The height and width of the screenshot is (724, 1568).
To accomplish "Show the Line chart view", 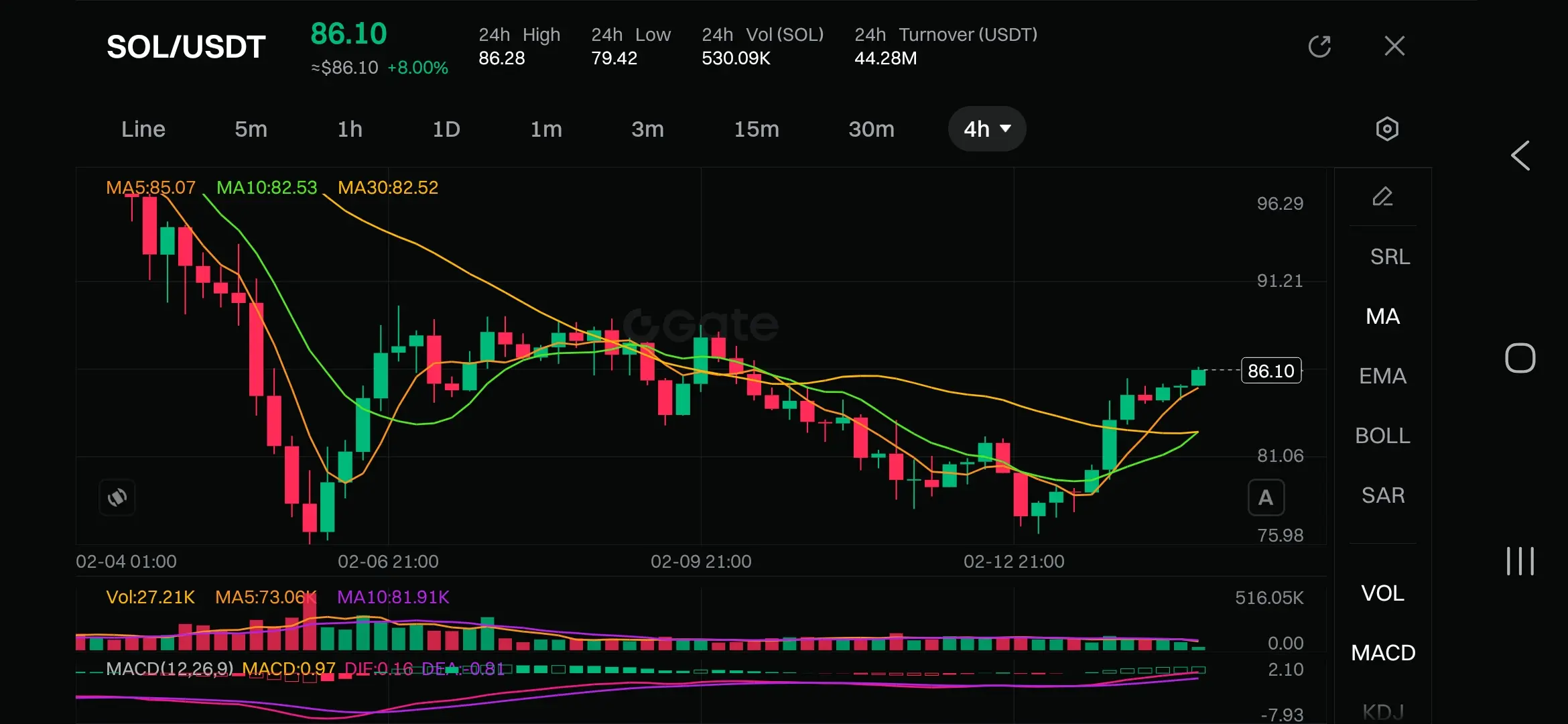I will [x=143, y=129].
